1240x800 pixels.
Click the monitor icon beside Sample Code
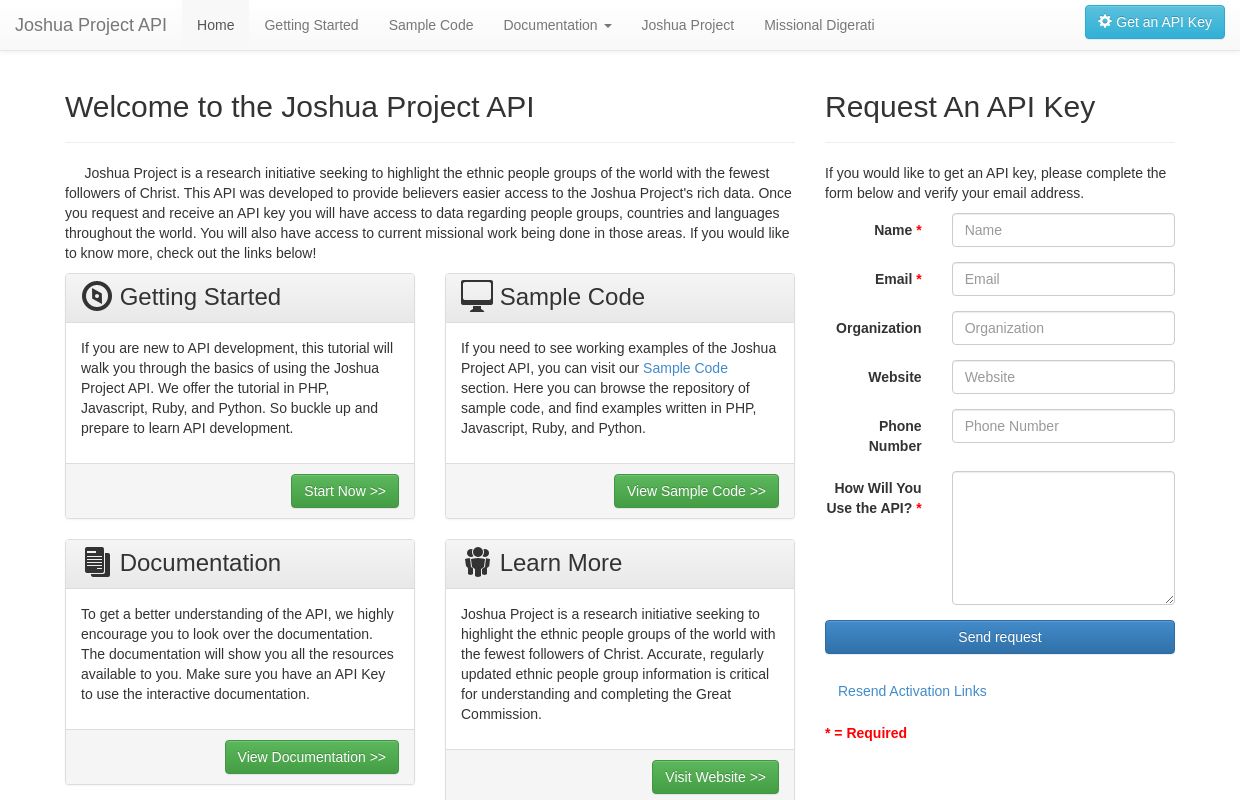(477, 296)
